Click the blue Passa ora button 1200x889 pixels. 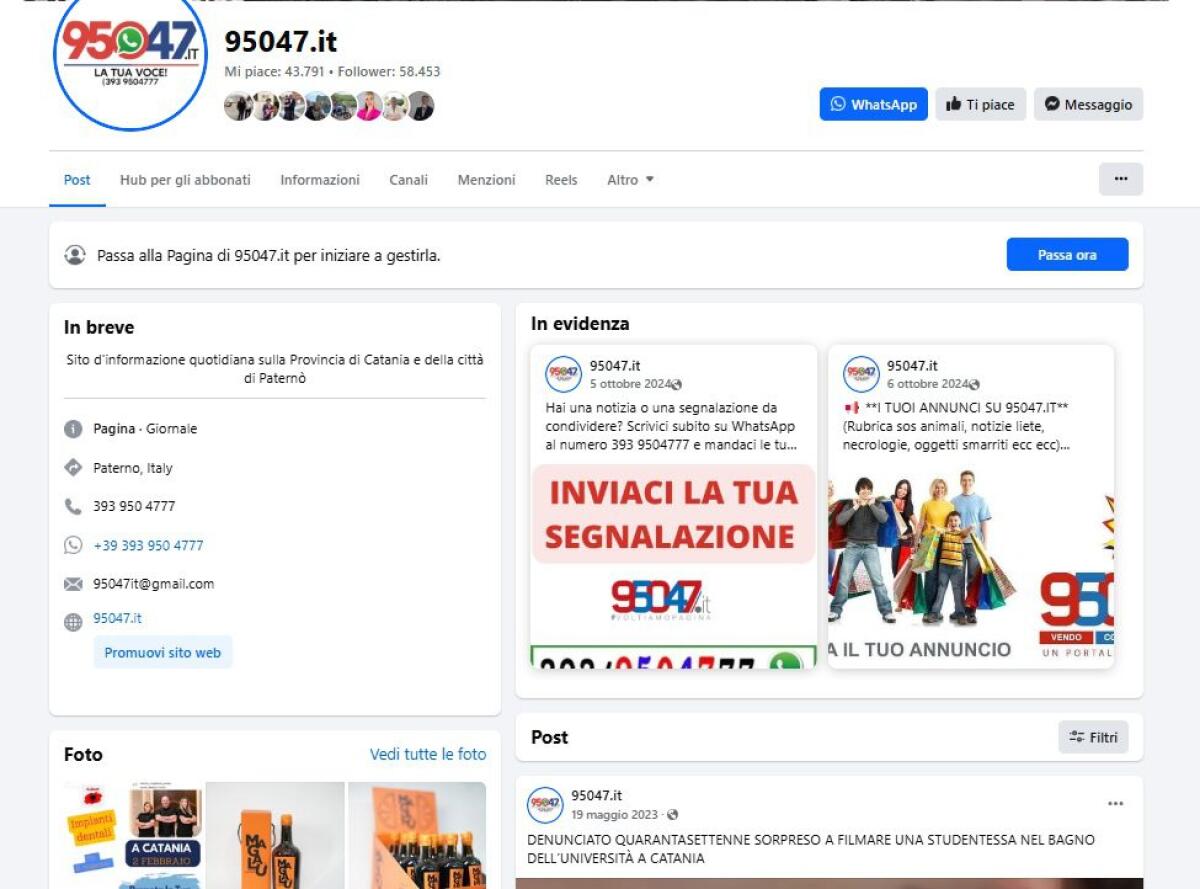[1067, 254]
